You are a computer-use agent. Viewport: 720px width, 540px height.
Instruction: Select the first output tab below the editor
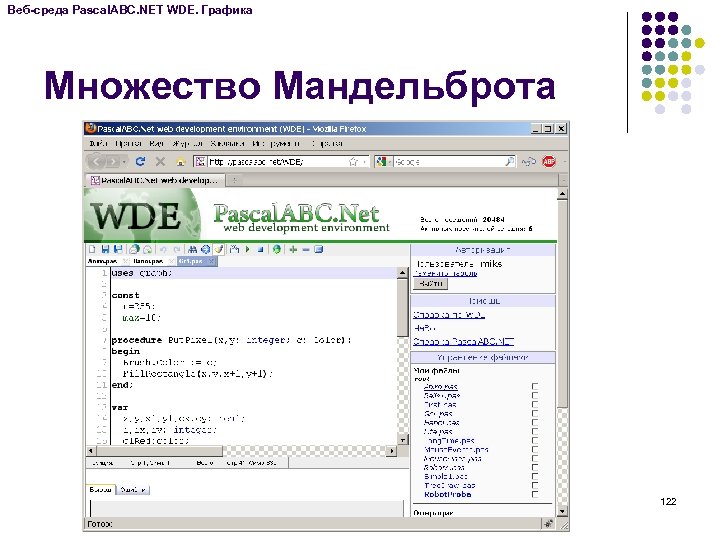101,489
